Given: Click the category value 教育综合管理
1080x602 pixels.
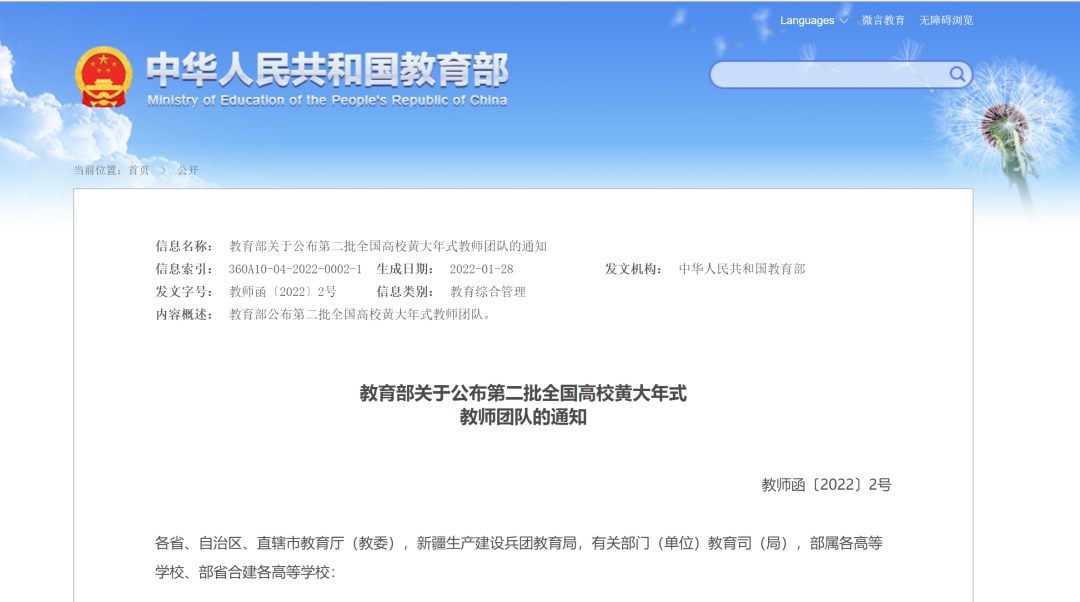Looking at the screenshot, I should 488,292.
